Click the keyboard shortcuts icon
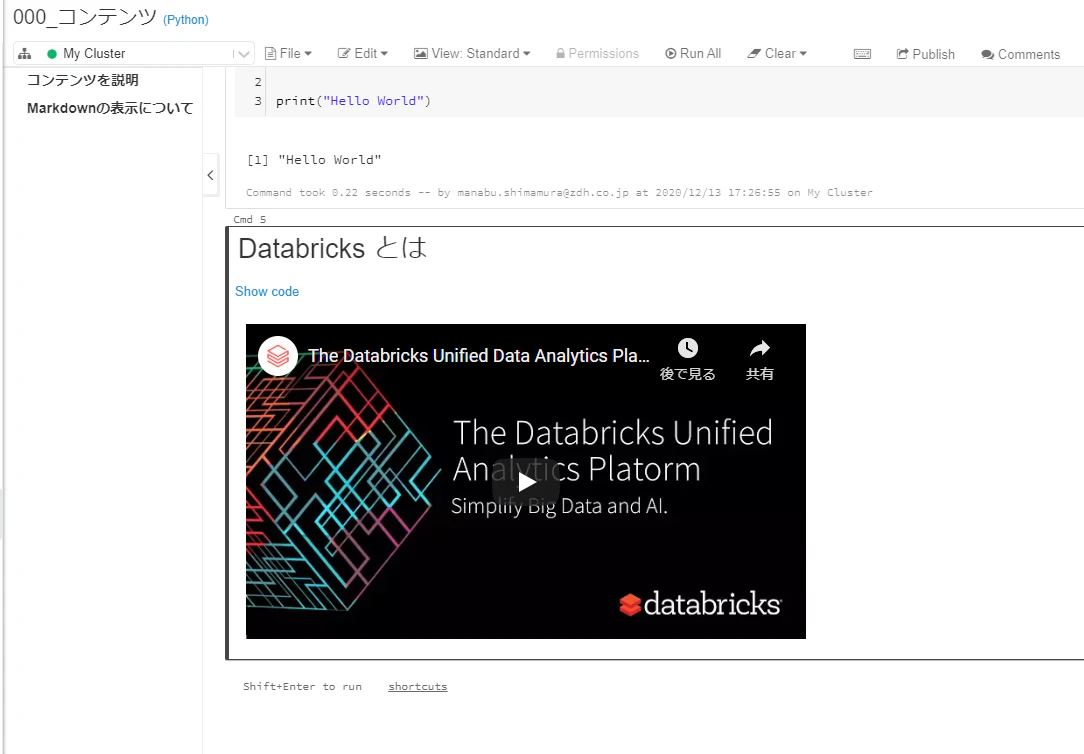Viewport: 1084px width, 754px height. (x=862, y=54)
